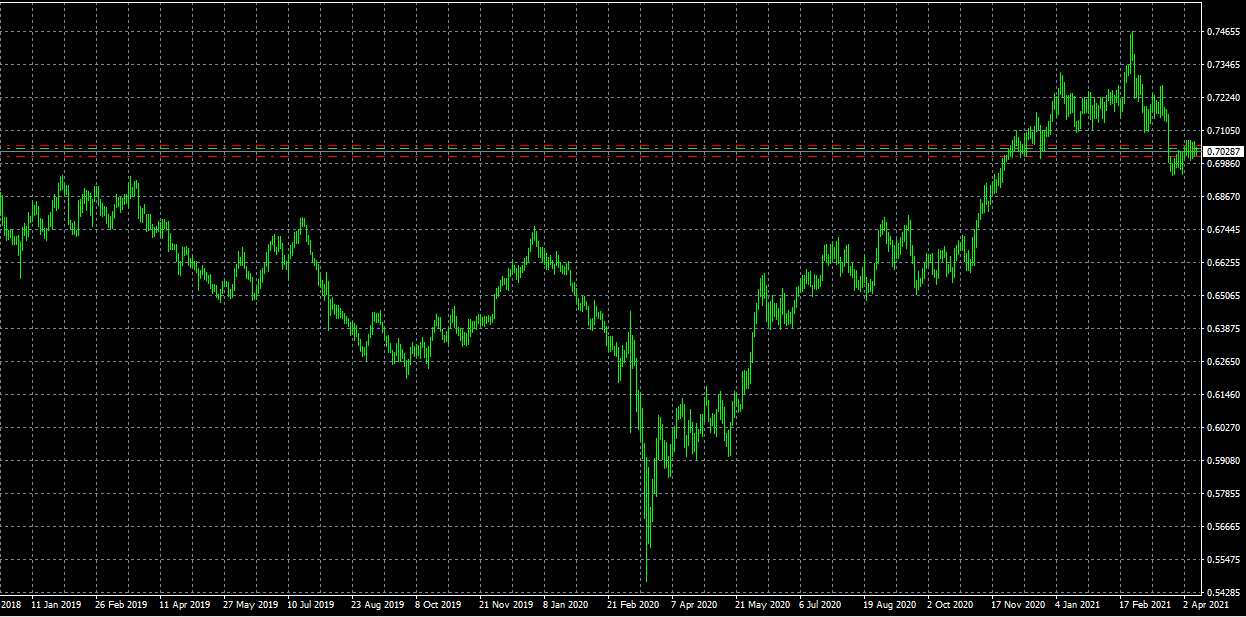Click the 11 Apr 2019 date label
This screenshot has width=1246, height=617.
click(x=184, y=605)
